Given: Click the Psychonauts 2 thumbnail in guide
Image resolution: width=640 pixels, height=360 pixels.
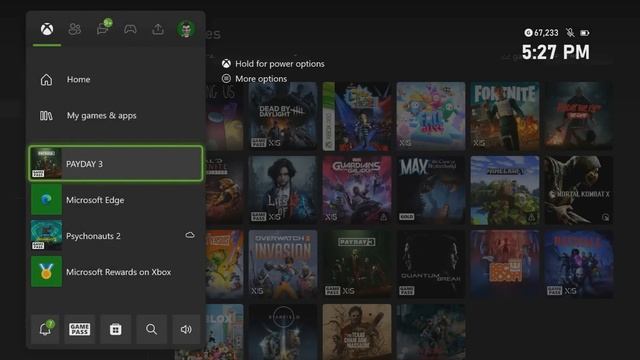Looking at the screenshot, I should 46,236.
